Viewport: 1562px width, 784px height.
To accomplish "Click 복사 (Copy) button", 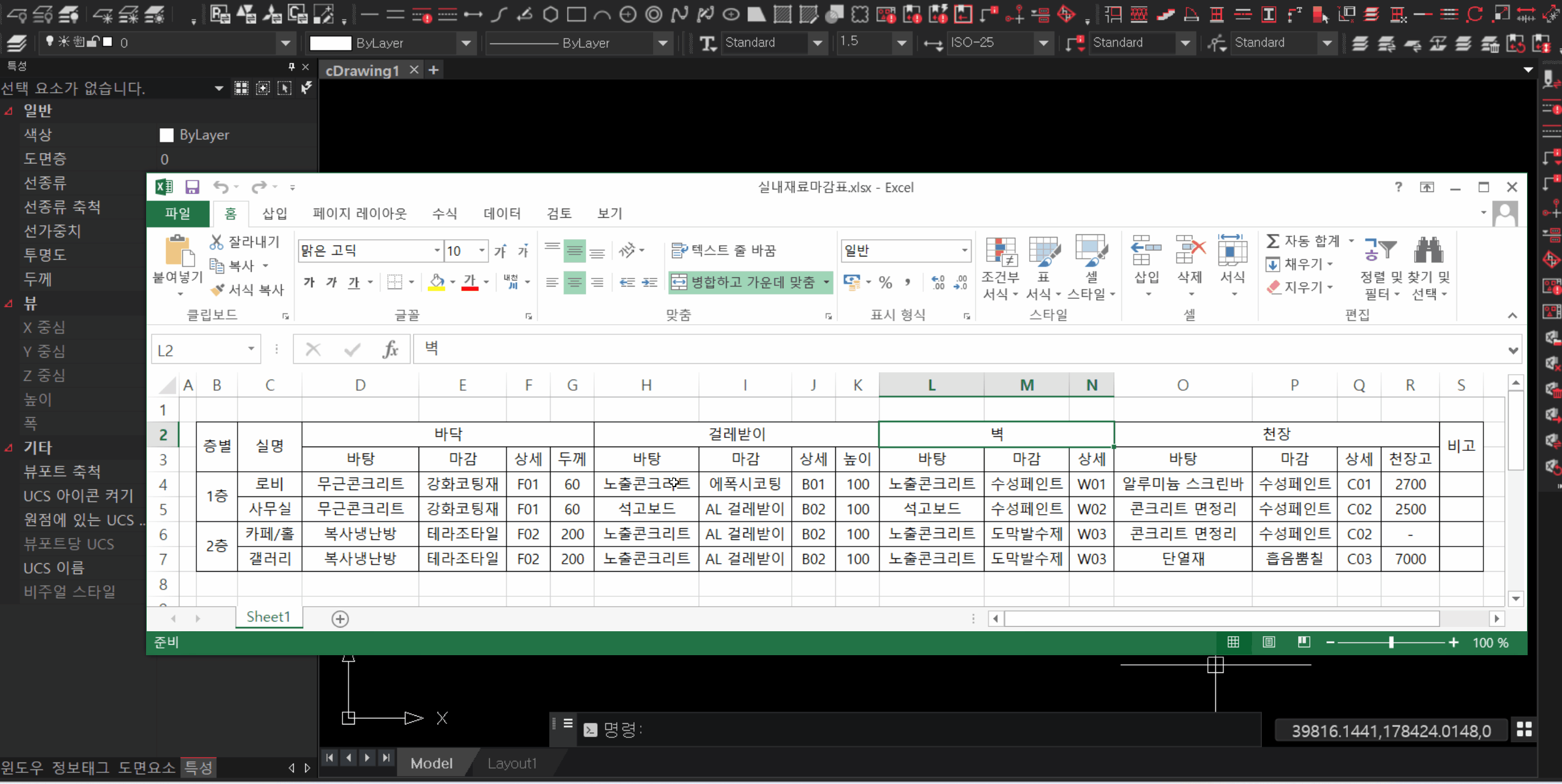I will [x=232, y=266].
